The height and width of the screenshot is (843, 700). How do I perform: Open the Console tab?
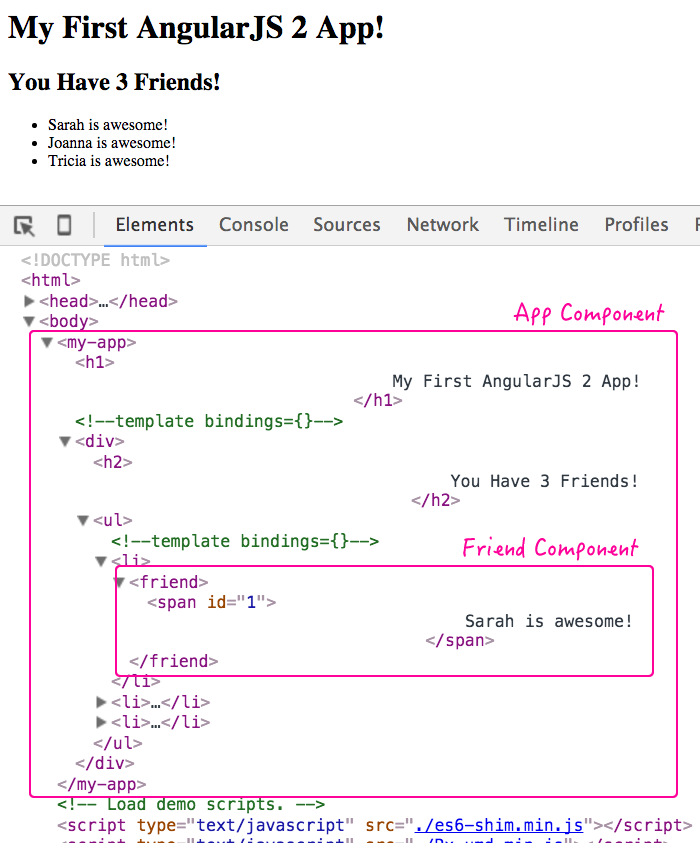coord(254,225)
